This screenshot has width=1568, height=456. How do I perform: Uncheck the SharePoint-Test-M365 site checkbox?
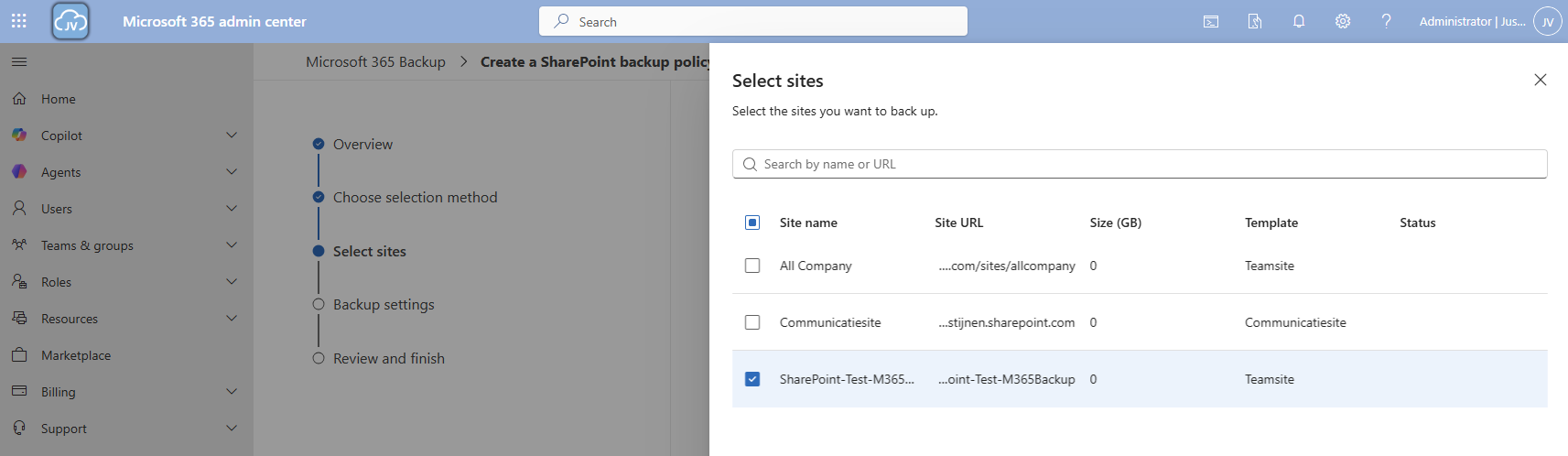click(752, 379)
